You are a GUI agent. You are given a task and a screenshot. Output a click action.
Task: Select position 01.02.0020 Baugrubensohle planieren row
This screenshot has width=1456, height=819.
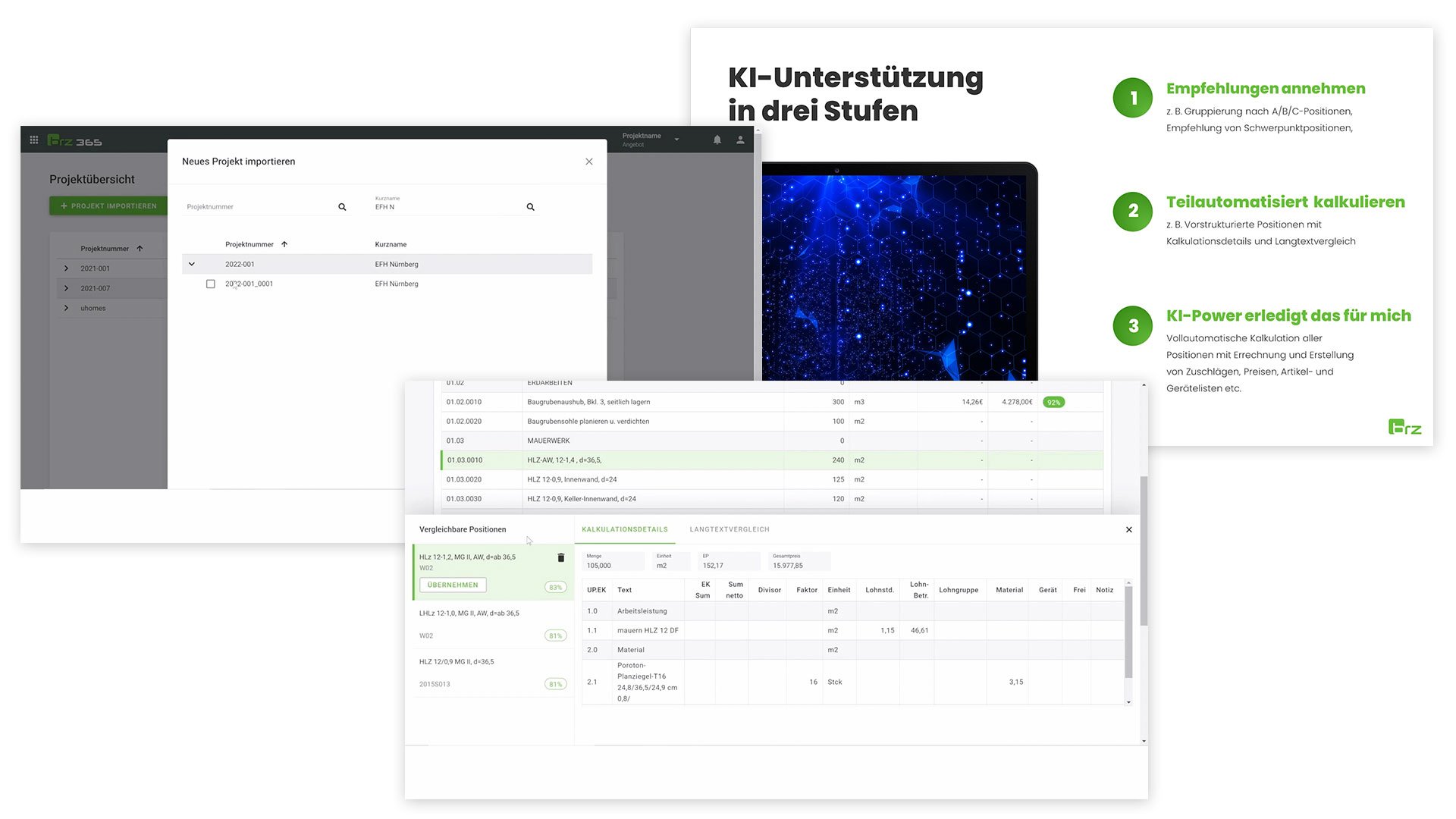(x=772, y=422)
